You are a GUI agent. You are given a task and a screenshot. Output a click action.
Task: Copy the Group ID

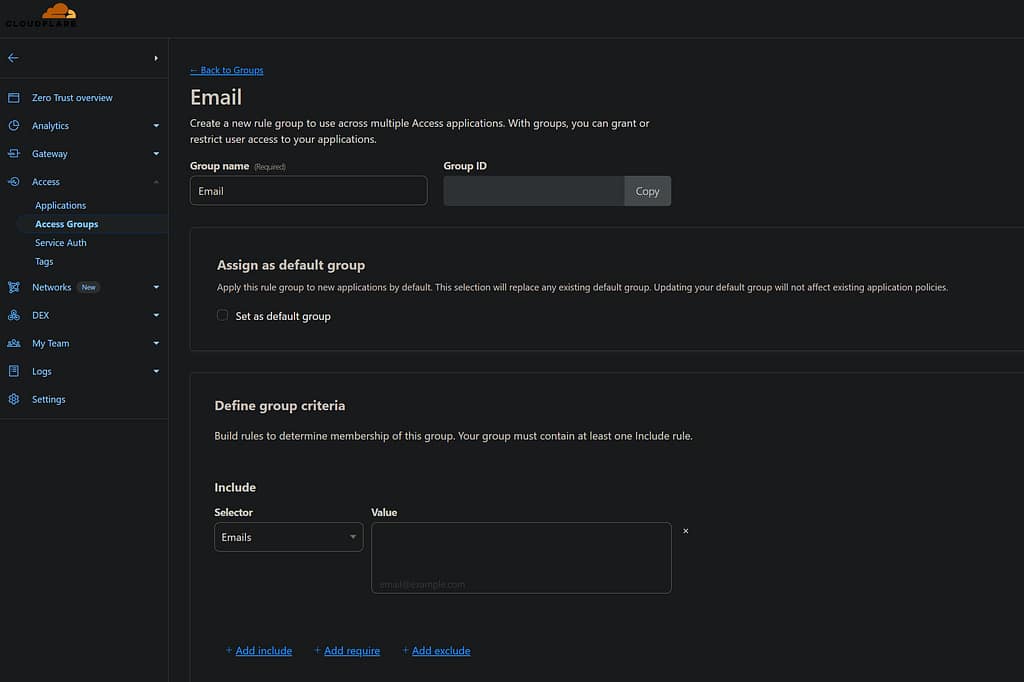click(x=647, y=191)
